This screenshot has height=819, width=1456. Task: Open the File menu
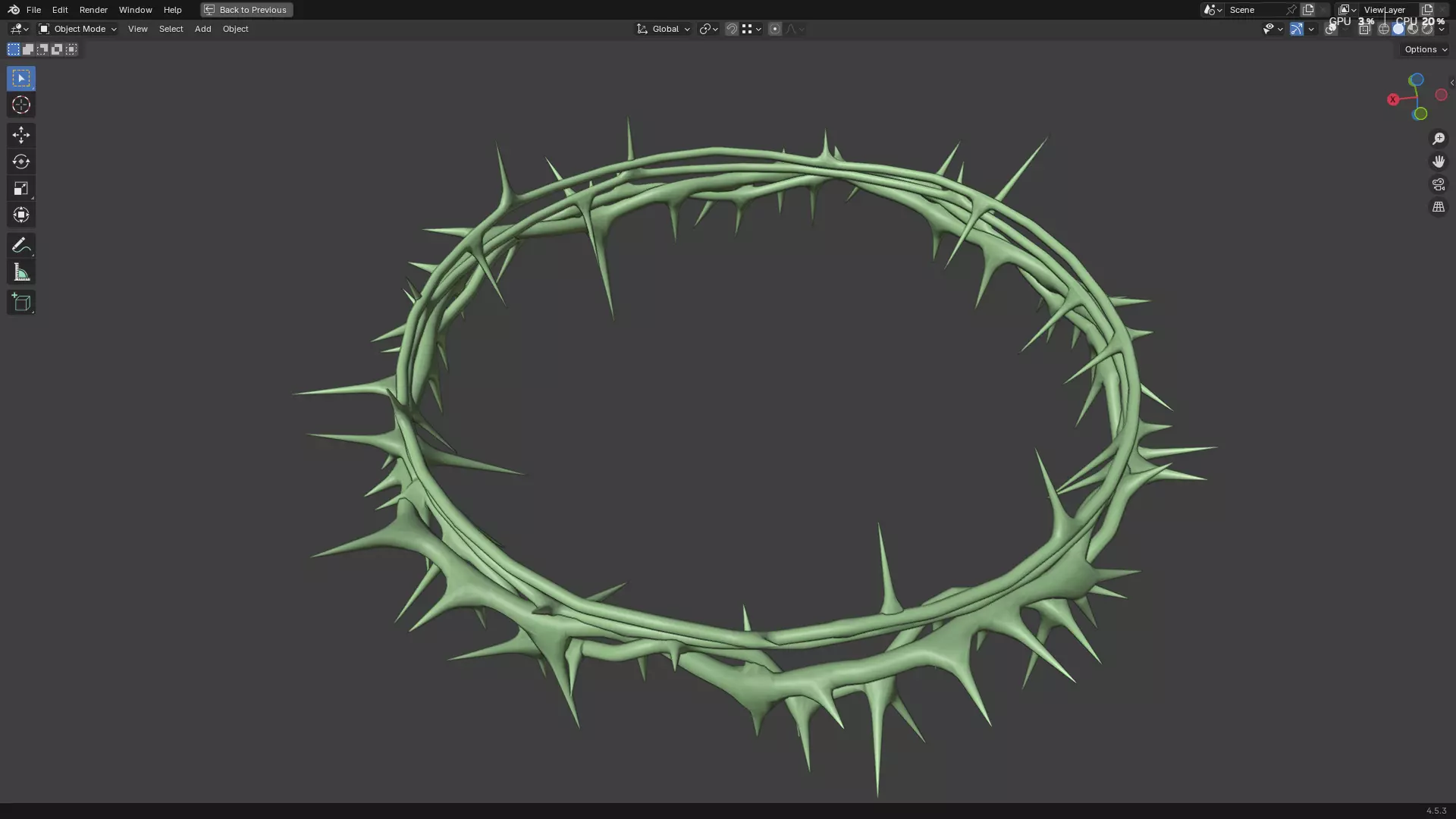click(33, 10)
